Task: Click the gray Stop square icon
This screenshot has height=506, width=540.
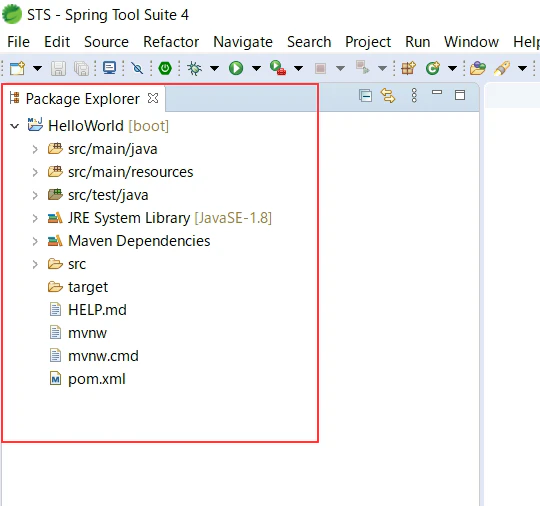Action: (320, 68)
